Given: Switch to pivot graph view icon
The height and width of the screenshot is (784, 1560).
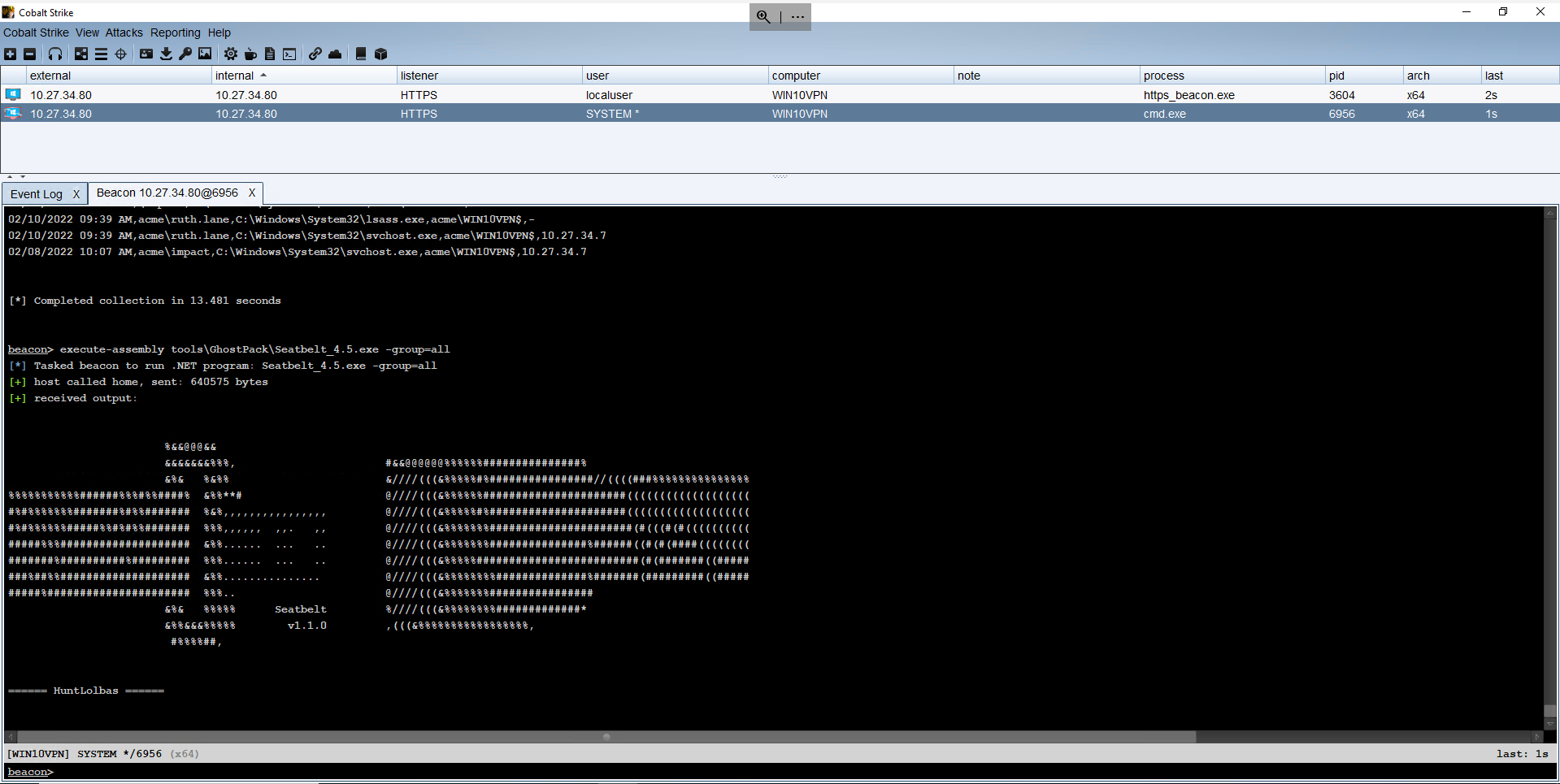Looking at the screenshot, I should tap(81, 54).
